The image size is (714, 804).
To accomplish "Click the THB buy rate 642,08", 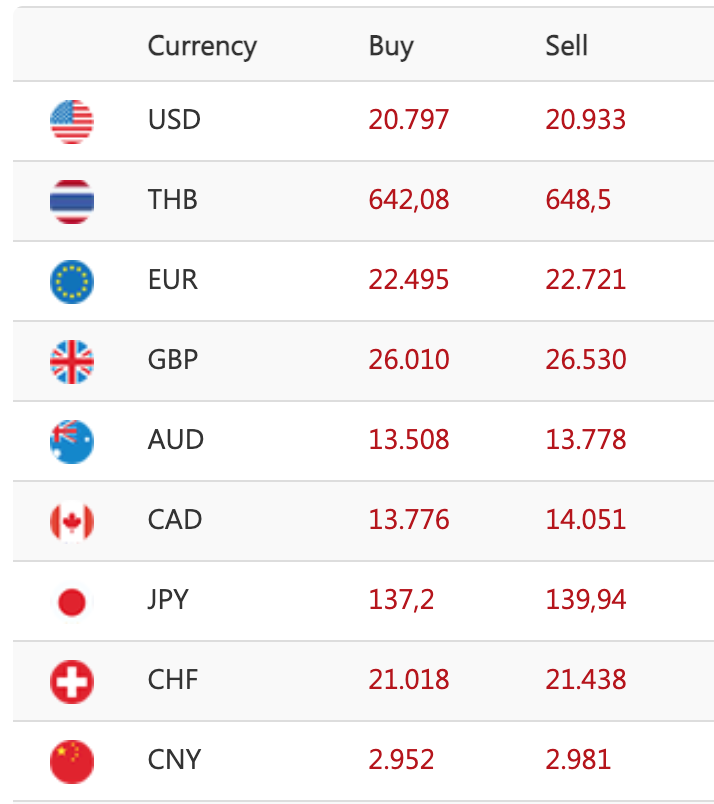I will [409, 200].
